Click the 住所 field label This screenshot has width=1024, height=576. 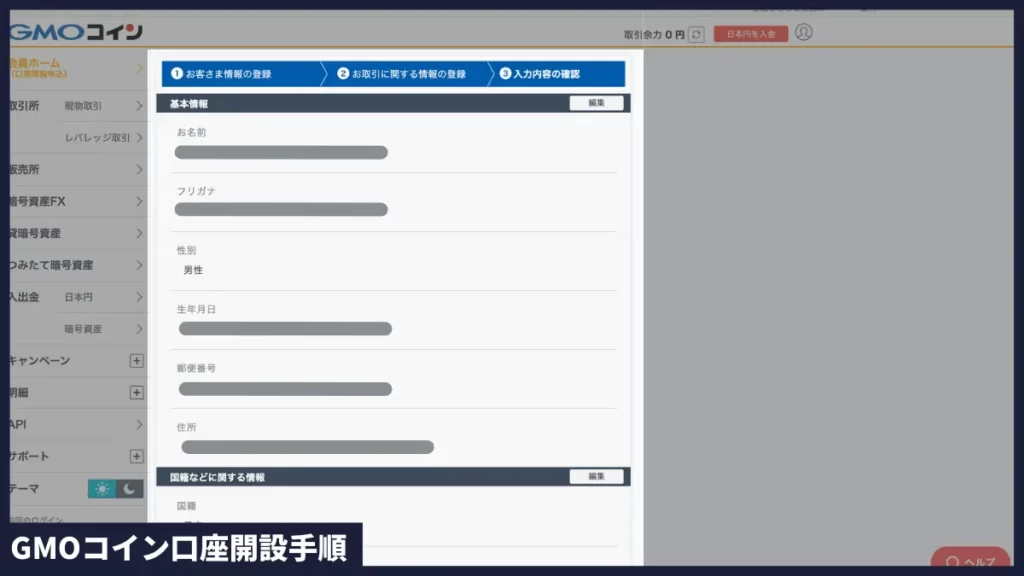coord(186,427)
